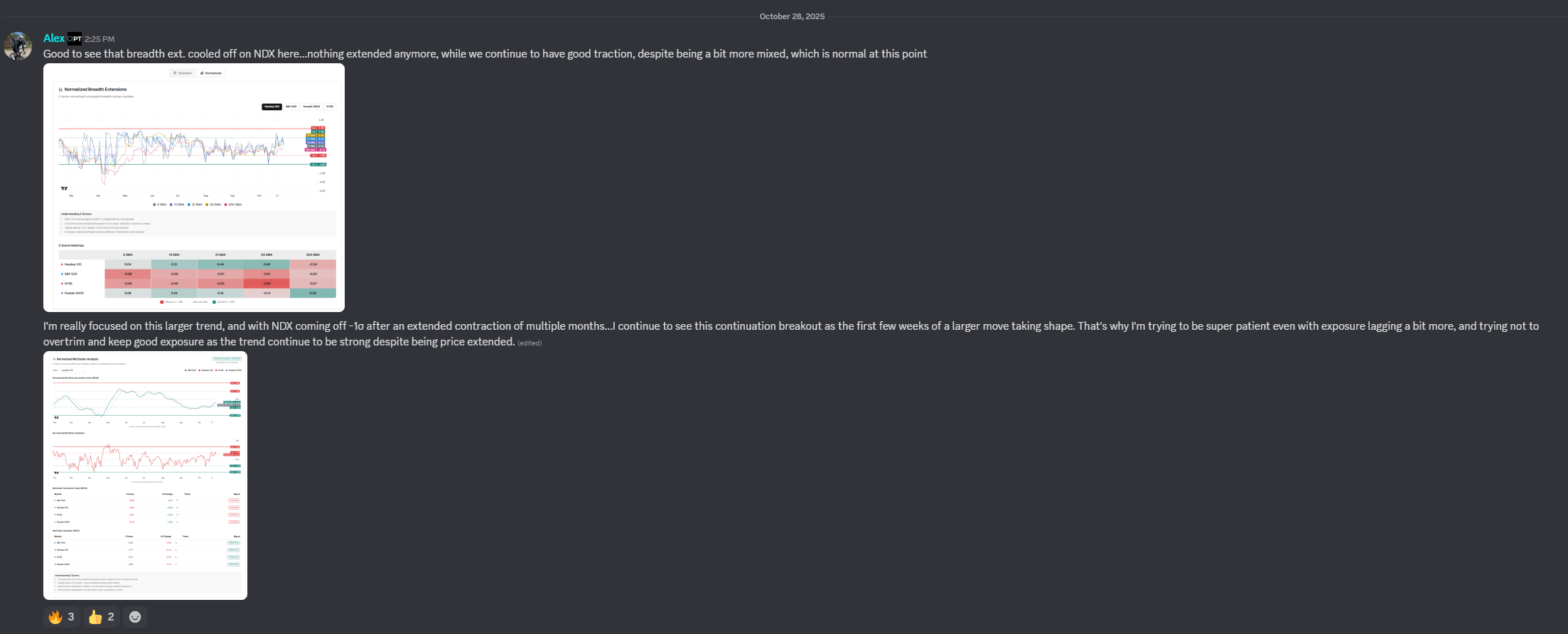Click the 200 SMA pink legend swatch
This screenshot has width=1568, height=634.
(227, 205)
